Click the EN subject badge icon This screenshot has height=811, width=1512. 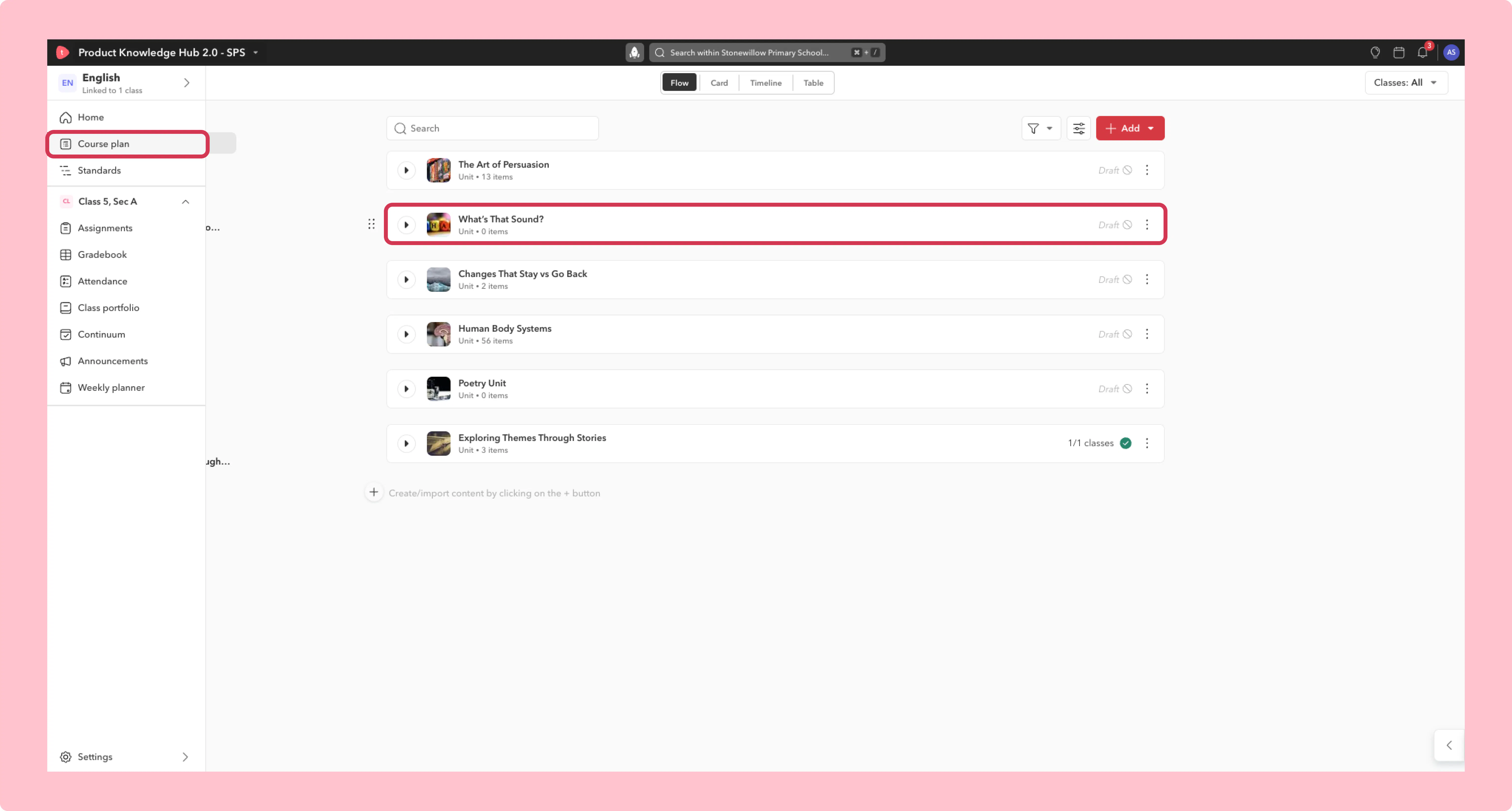point(67,83)
